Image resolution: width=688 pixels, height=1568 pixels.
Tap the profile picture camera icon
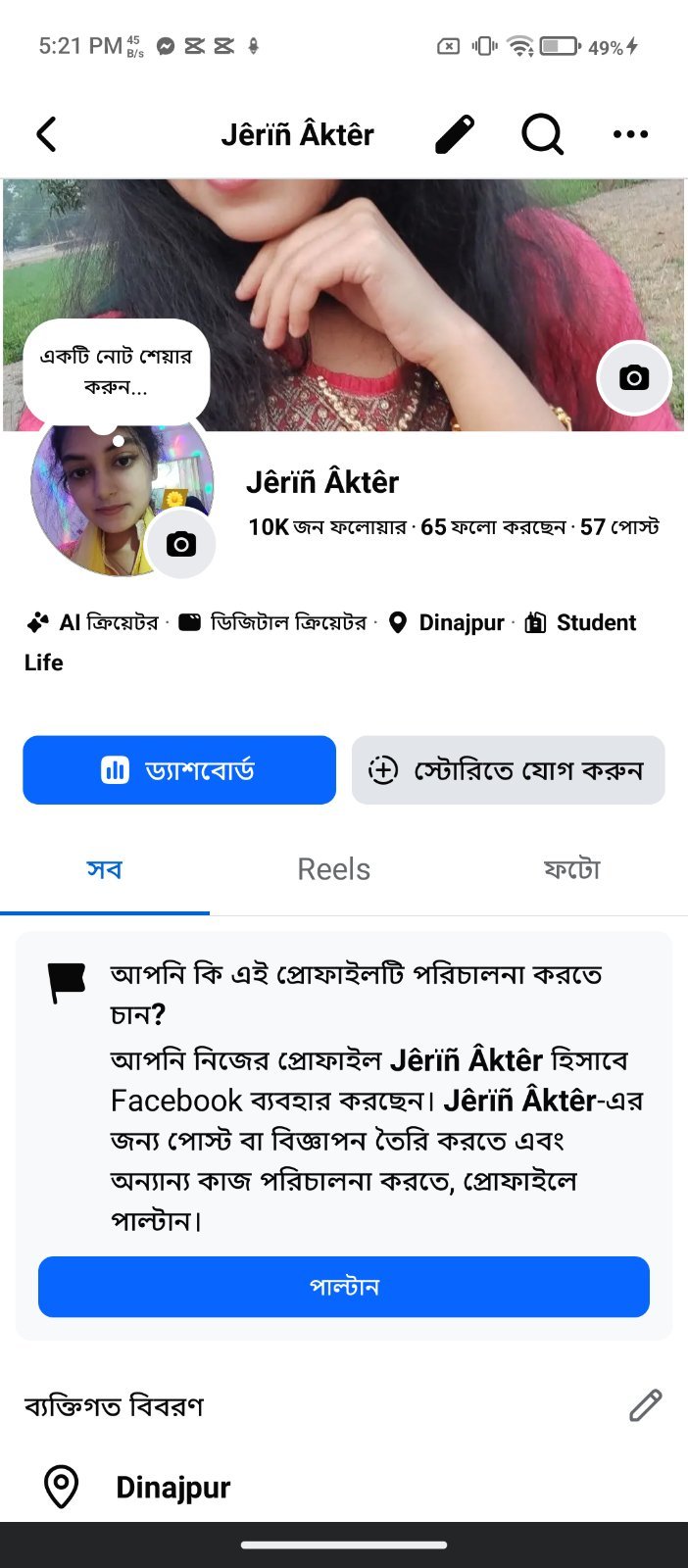click(180, 544)
